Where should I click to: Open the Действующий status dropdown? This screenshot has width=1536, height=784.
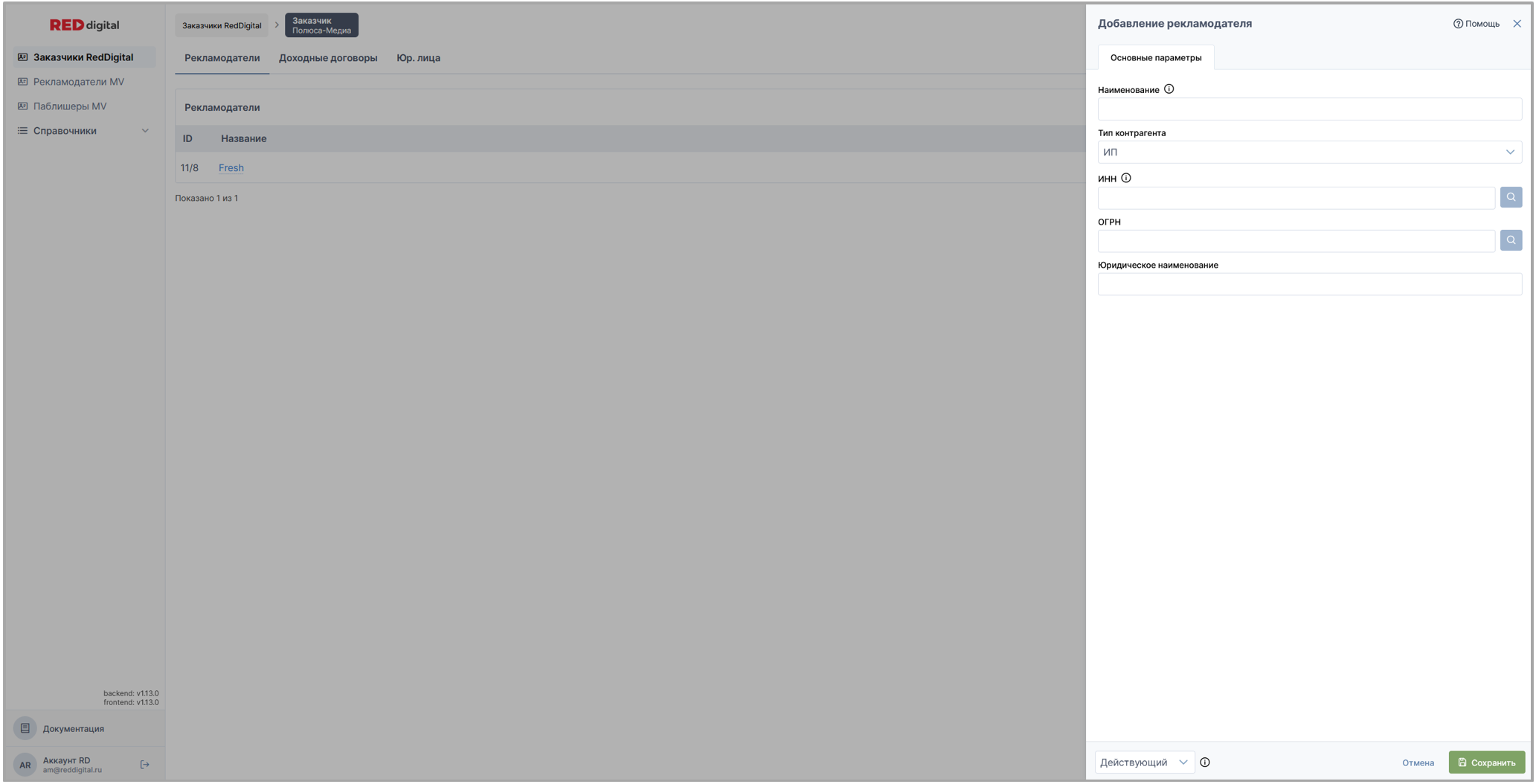coord(1143,762)
